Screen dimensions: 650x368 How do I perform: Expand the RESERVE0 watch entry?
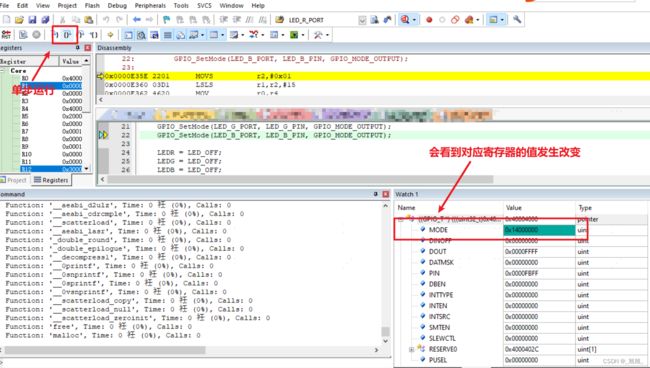click(412, 349)
